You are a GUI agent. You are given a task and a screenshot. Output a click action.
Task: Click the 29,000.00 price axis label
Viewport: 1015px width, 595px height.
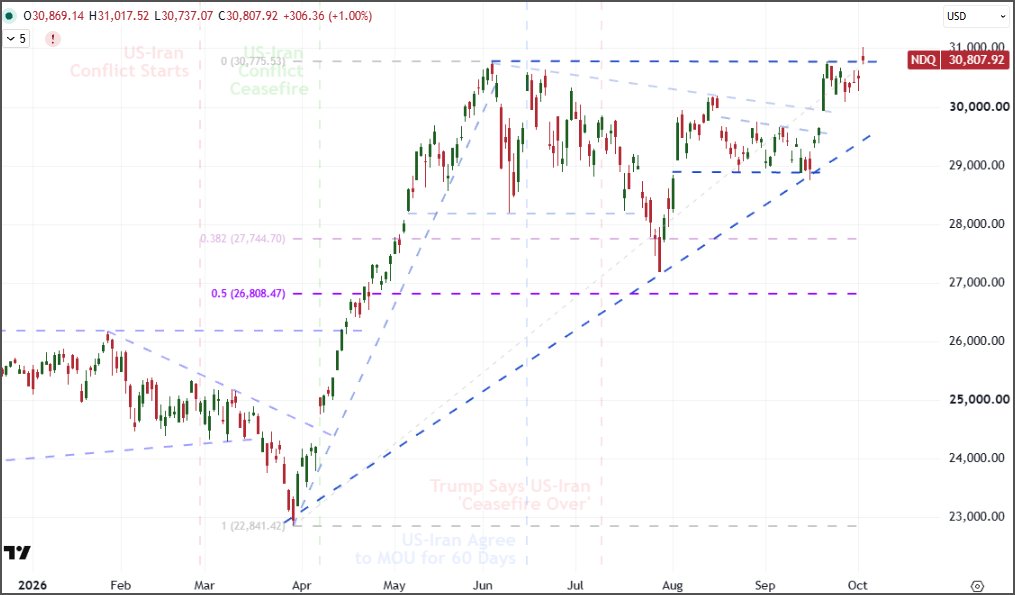pos(977,165)
